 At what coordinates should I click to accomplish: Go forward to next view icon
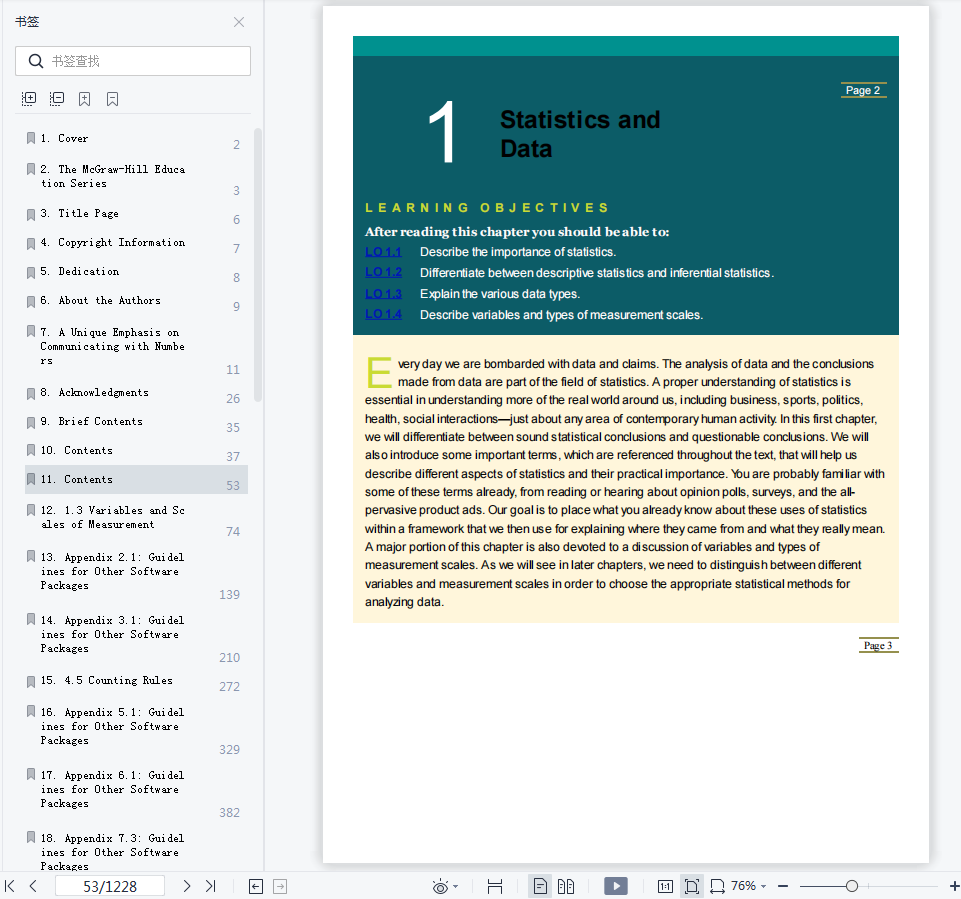(x=280, y=886)
